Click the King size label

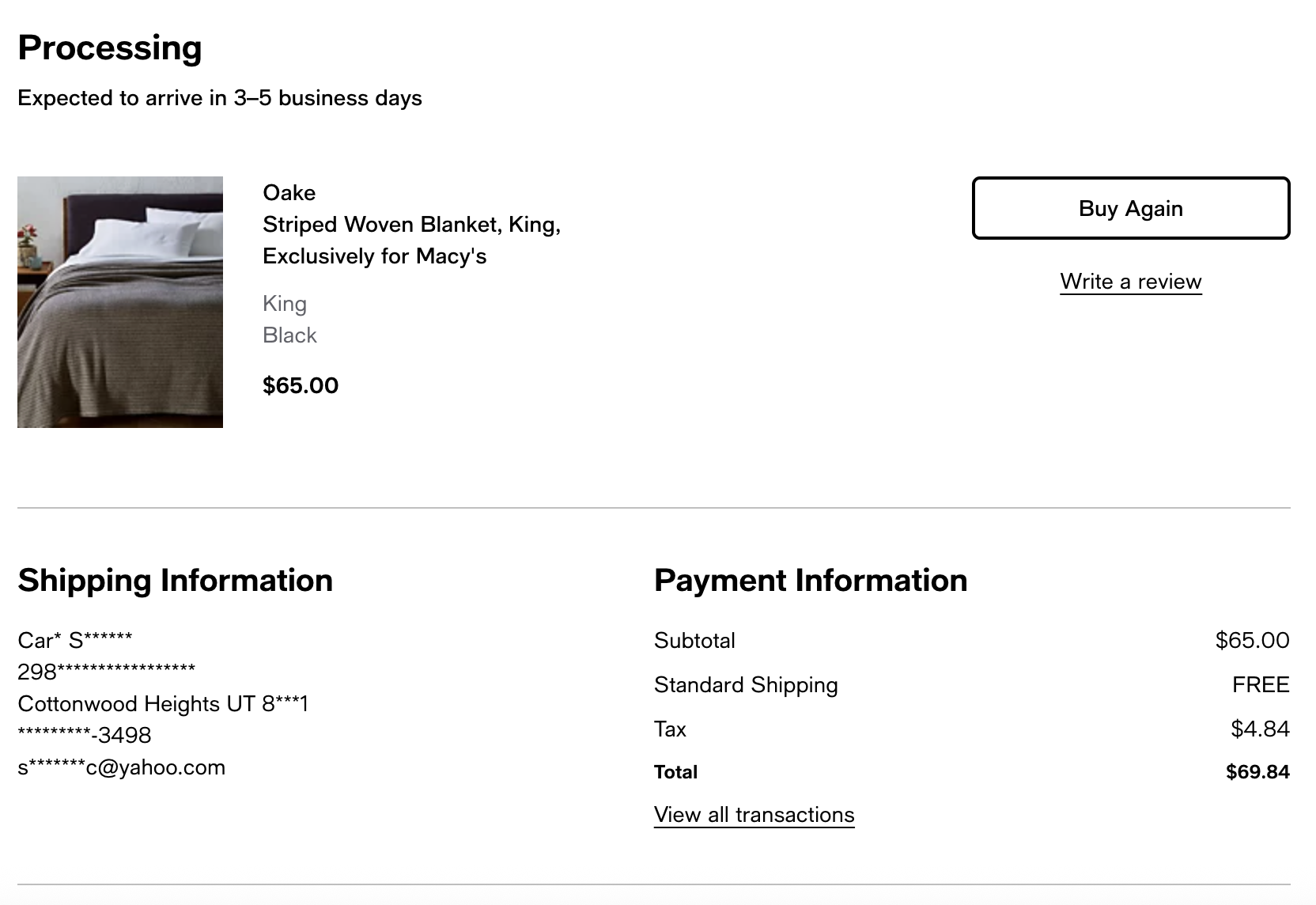[x=285, y=304]
